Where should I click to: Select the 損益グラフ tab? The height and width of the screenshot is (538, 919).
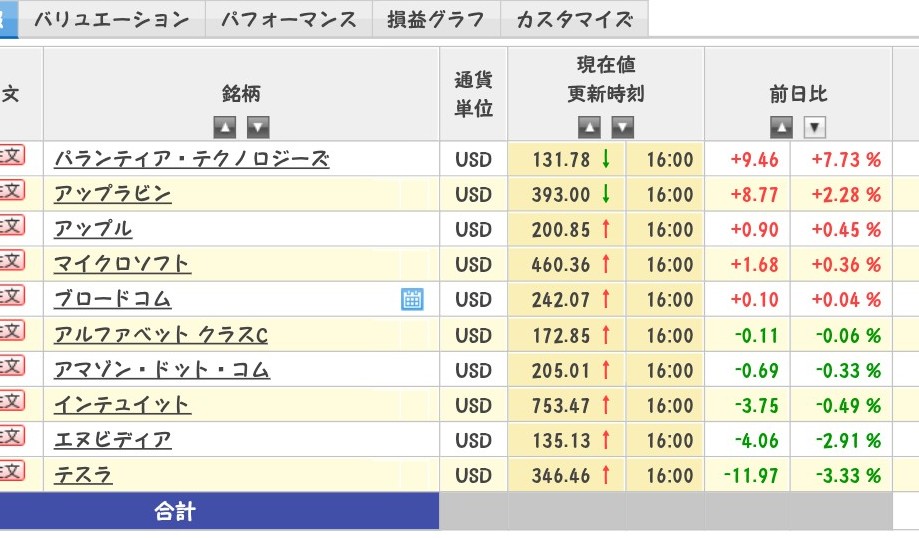(436, 19)
